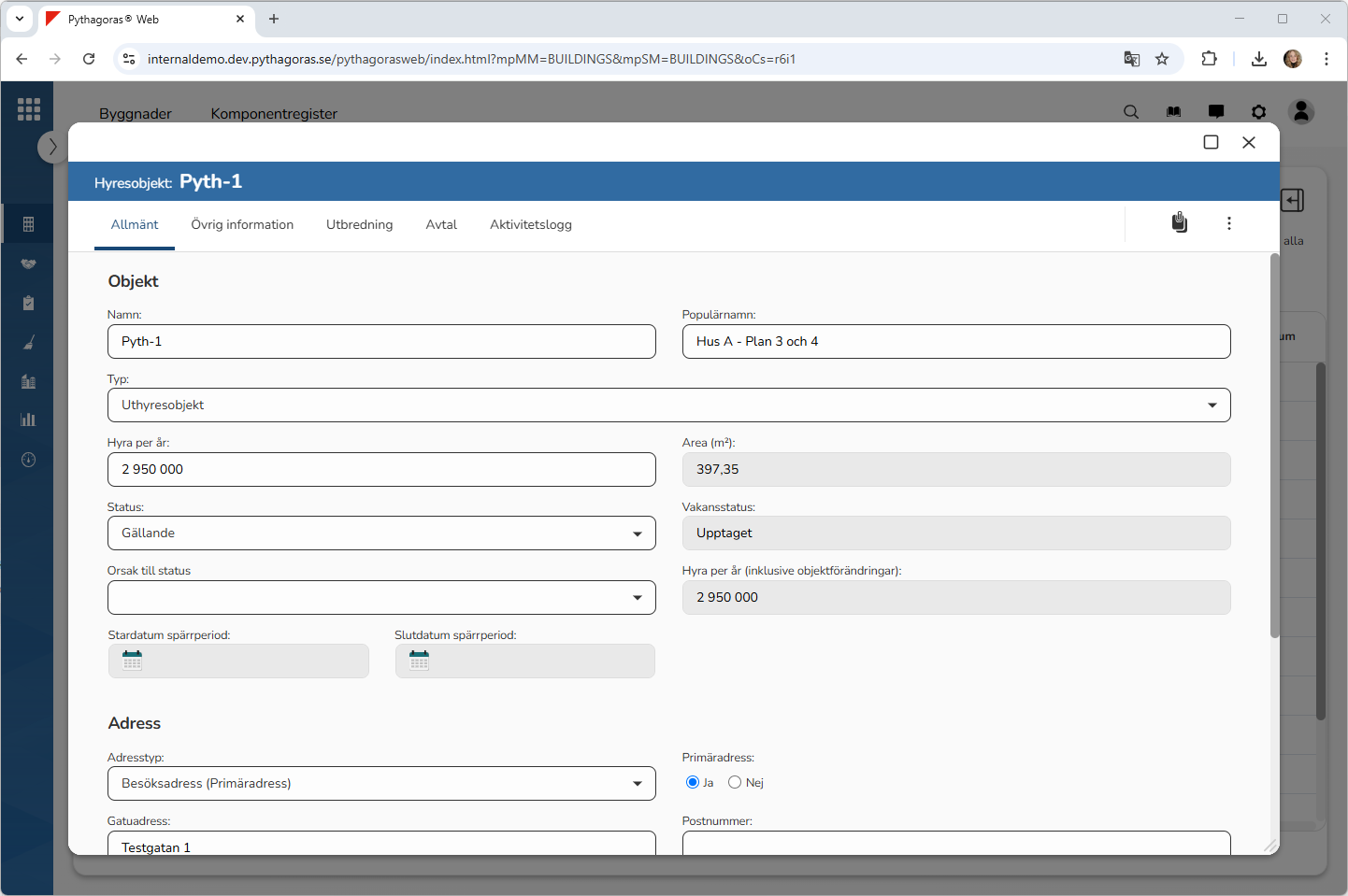1348x896 pixels.
Task: Maximize the Hyresobjekt dialog window
Action: (x=1211, y=142)
